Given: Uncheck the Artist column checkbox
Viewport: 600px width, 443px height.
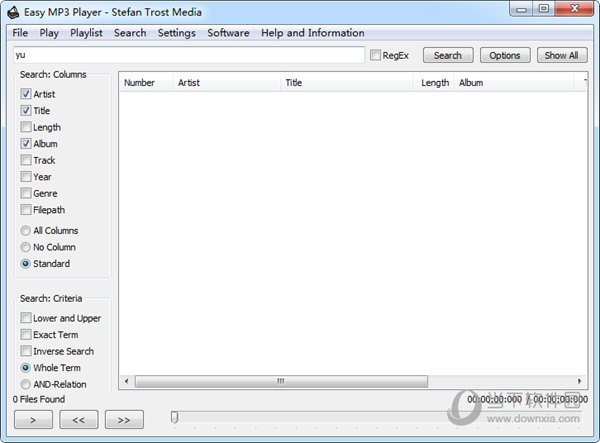Looking at the screenshot, I should [26, 94].
